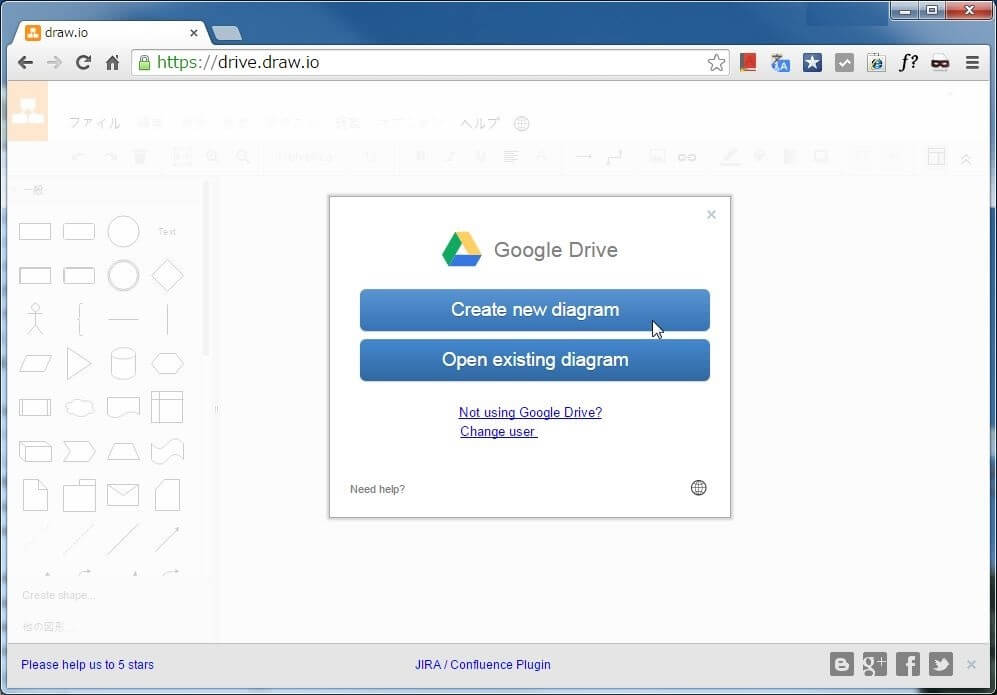997x695 pixels.
Task: Follow the 'Not using Google Drive?' link
Action: point(530,412)
